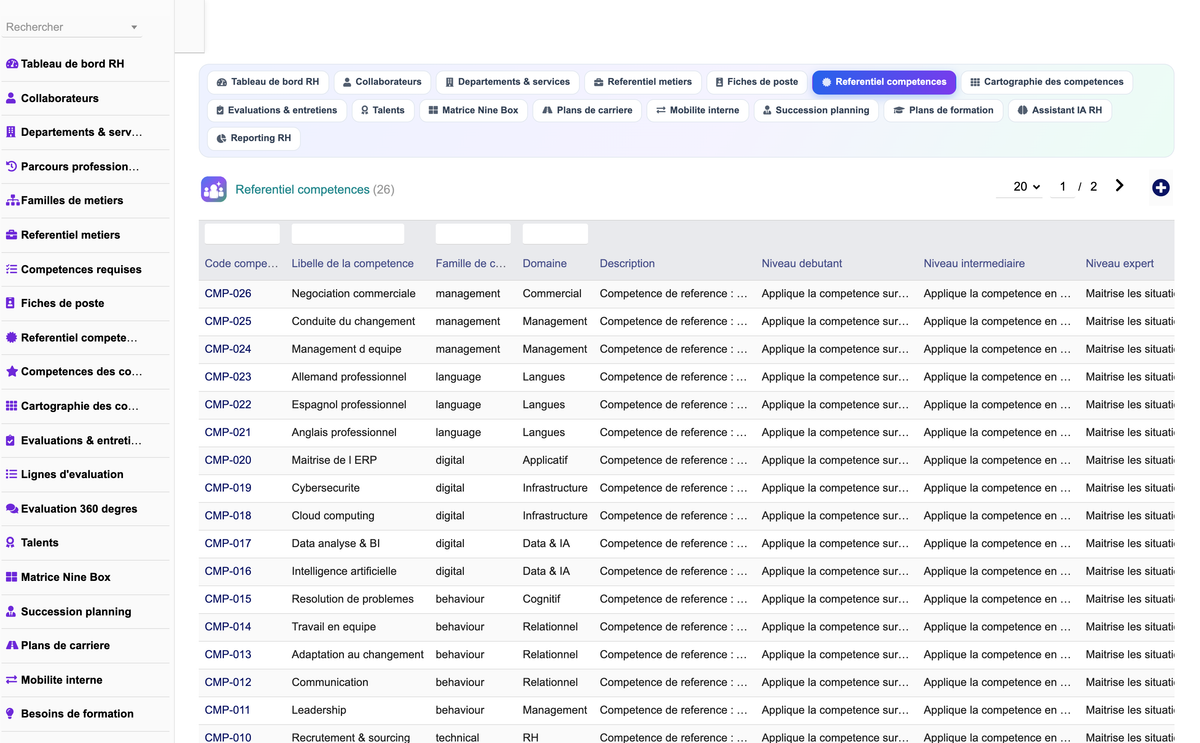Open Evaluations & entretiens top tab
Screen dimensions: 1200x743
(x=277, y=110)
